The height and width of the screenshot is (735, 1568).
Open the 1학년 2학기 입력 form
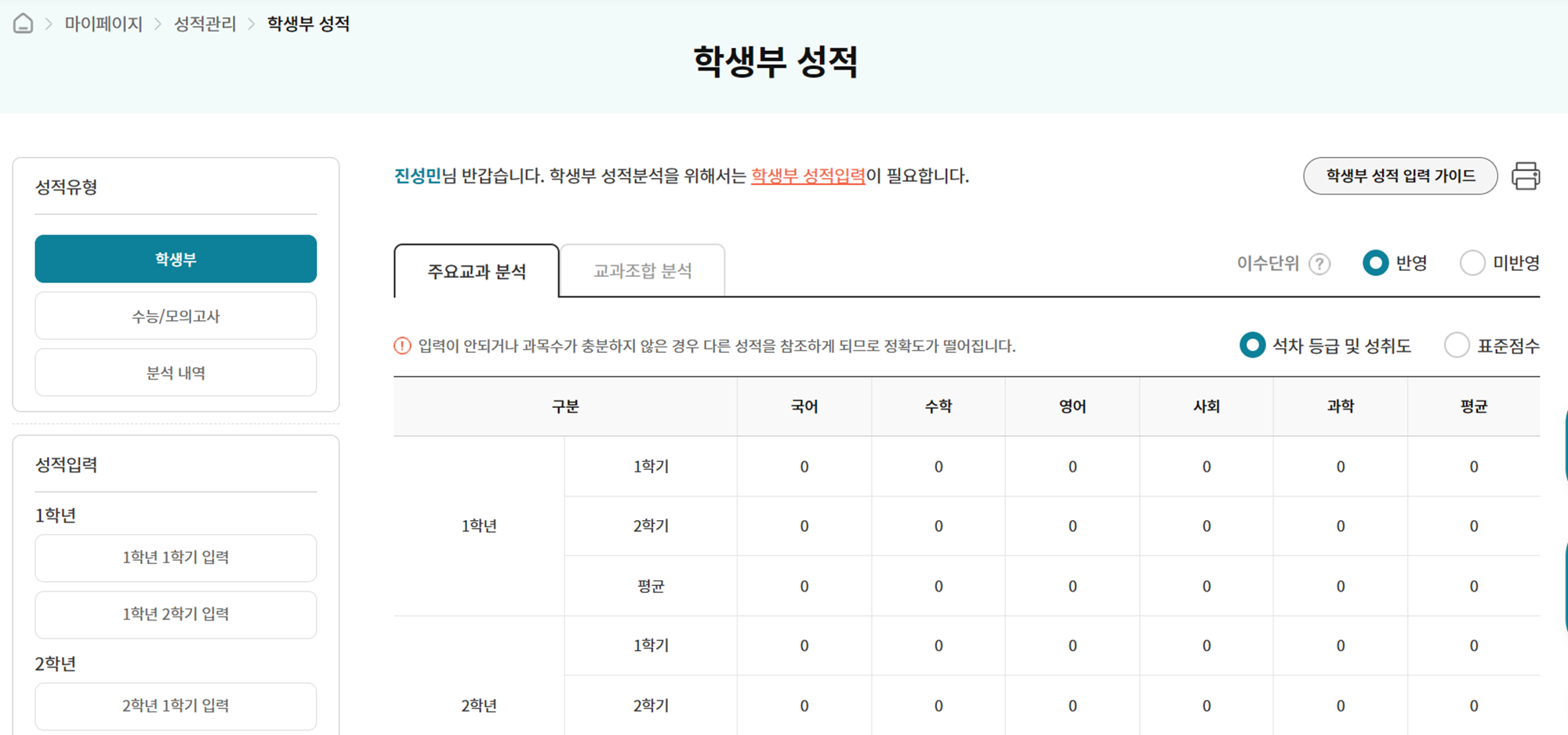175,614
